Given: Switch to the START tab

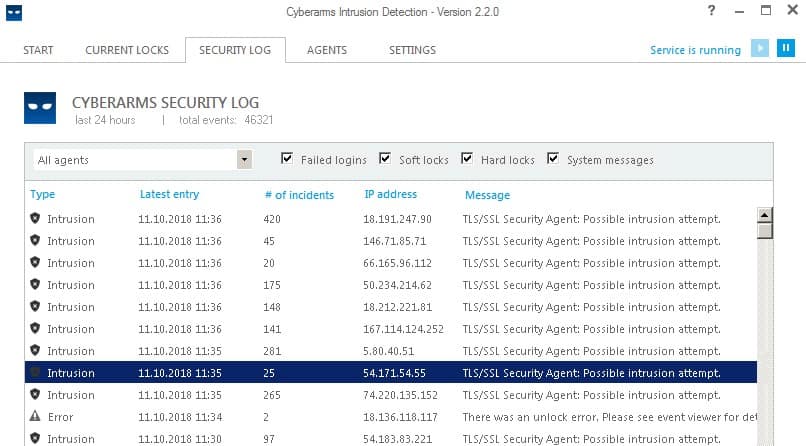Looking at the screenshot, I should [38, 50].
